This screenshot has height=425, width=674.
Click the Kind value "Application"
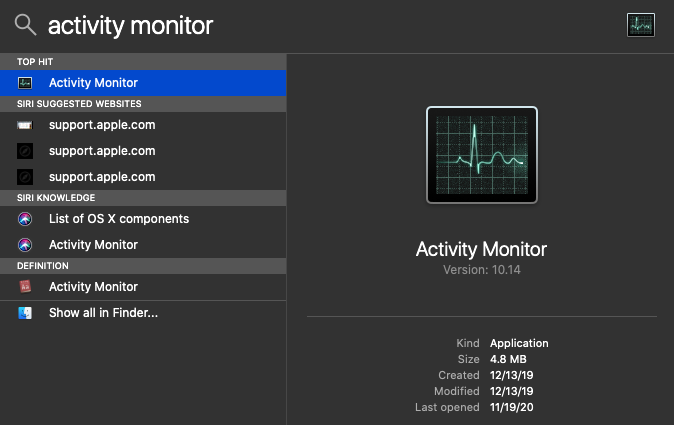519,343
